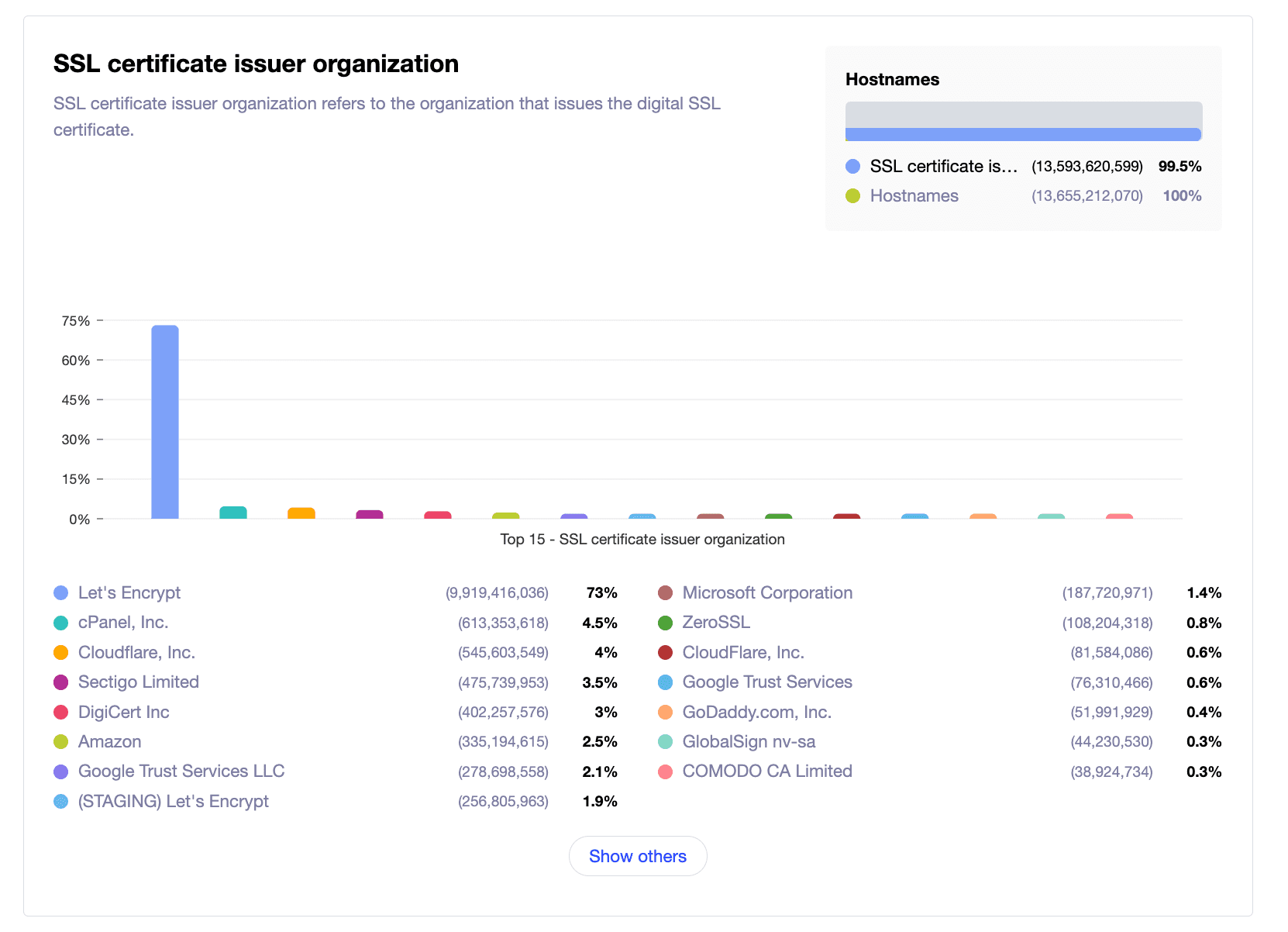Click the Cloudflare, Inc. orange legend dot
Viewport: 1288px width, 932px height.
(61, 653)
